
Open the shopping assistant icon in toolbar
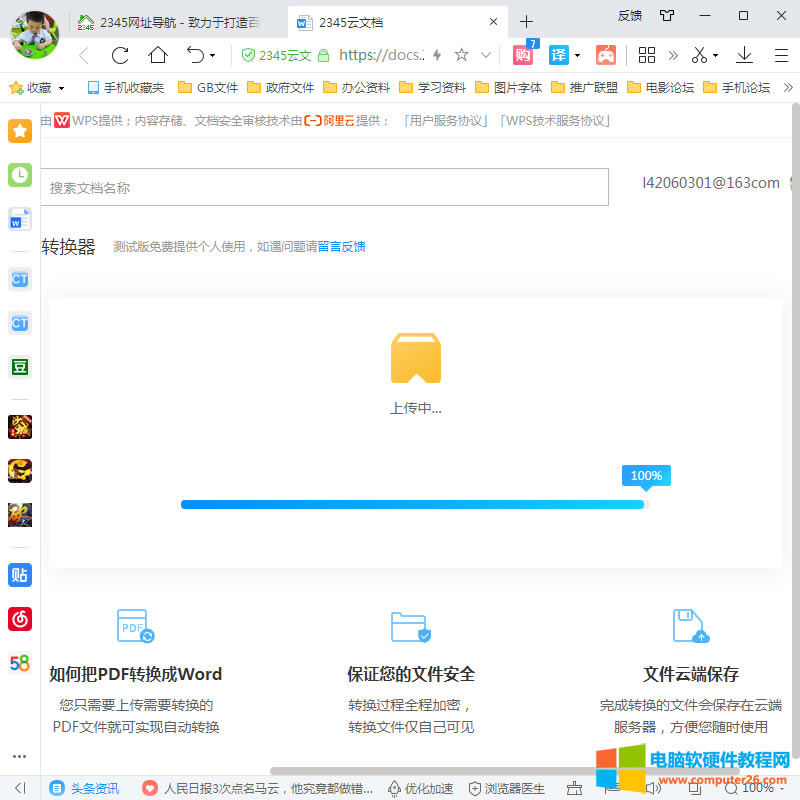[522, 55]
